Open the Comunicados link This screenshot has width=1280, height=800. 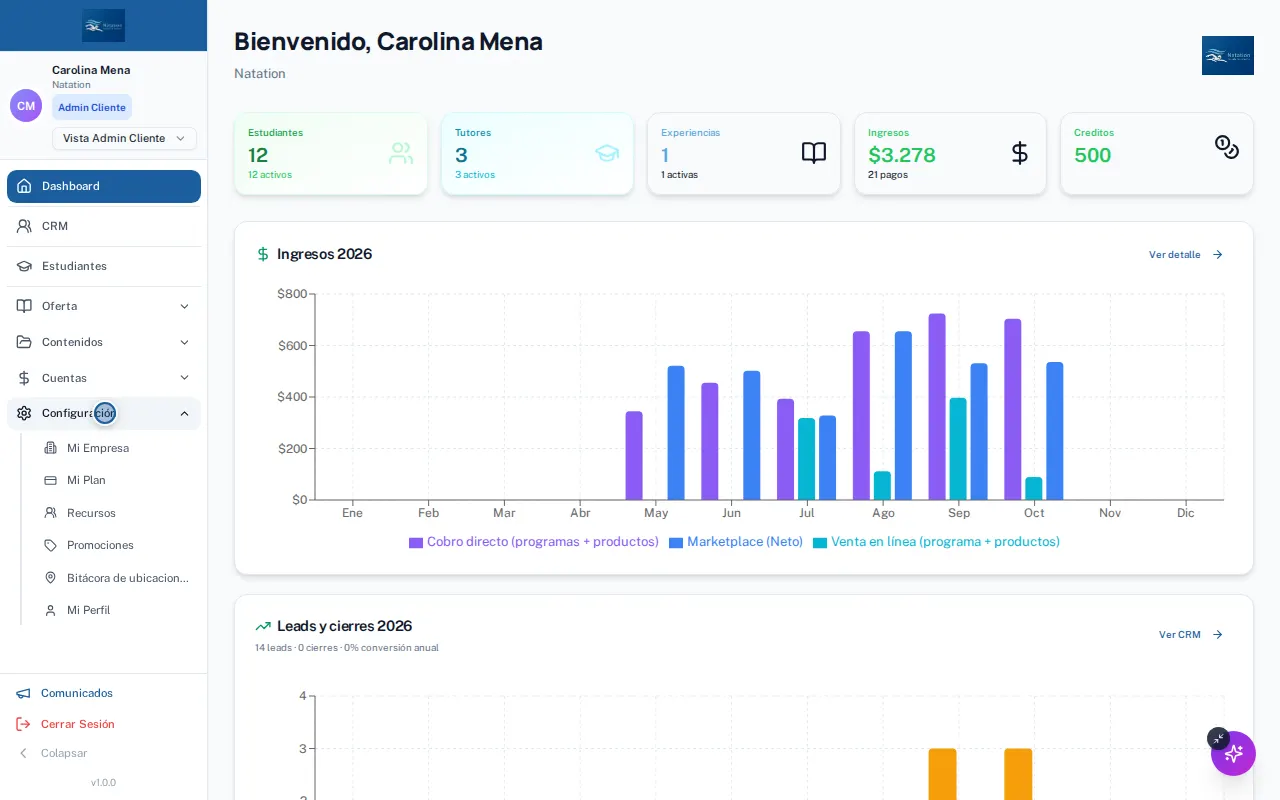pos(64,693)
